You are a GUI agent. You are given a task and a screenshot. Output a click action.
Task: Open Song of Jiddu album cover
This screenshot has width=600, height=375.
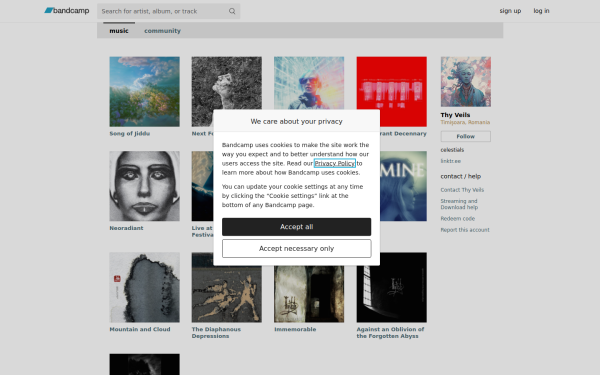144,91
